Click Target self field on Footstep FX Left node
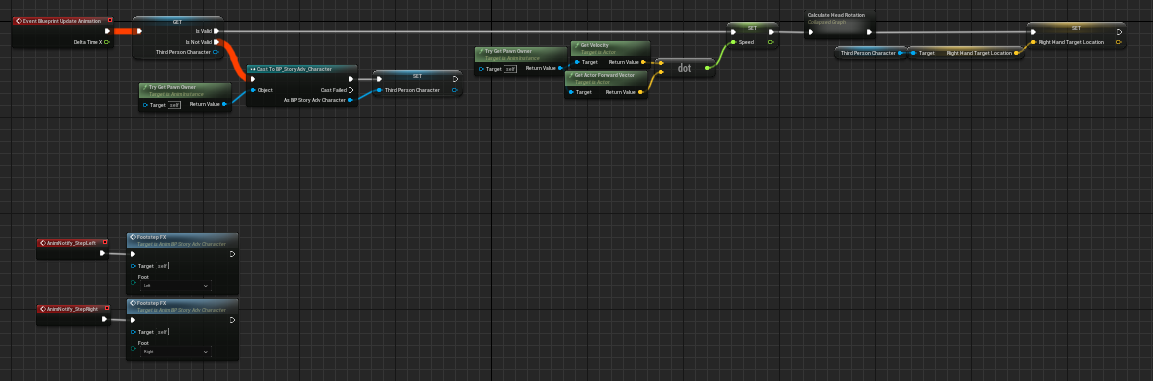Screen dimensions: 1153x381 click(x=163, y=266)
